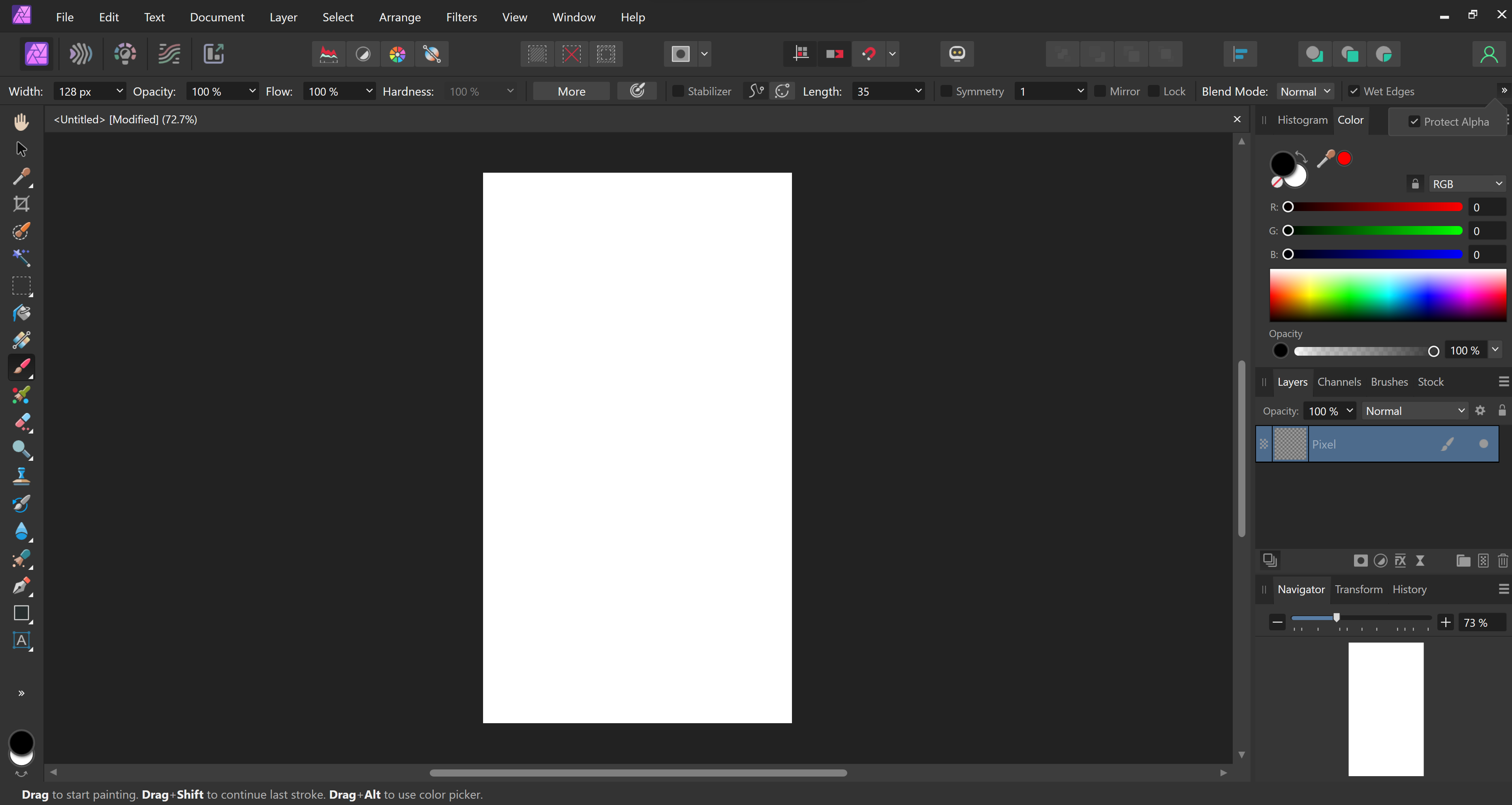Switch to the Histogram tab
Viewport: 1512px width, 805px height.
pos(1302,120)
